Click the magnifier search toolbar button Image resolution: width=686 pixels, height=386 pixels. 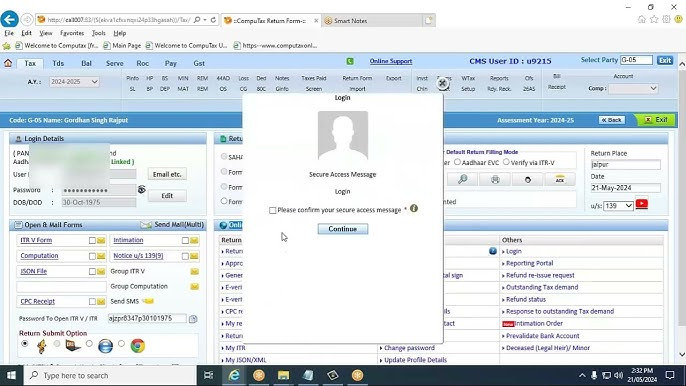point(462,179)
